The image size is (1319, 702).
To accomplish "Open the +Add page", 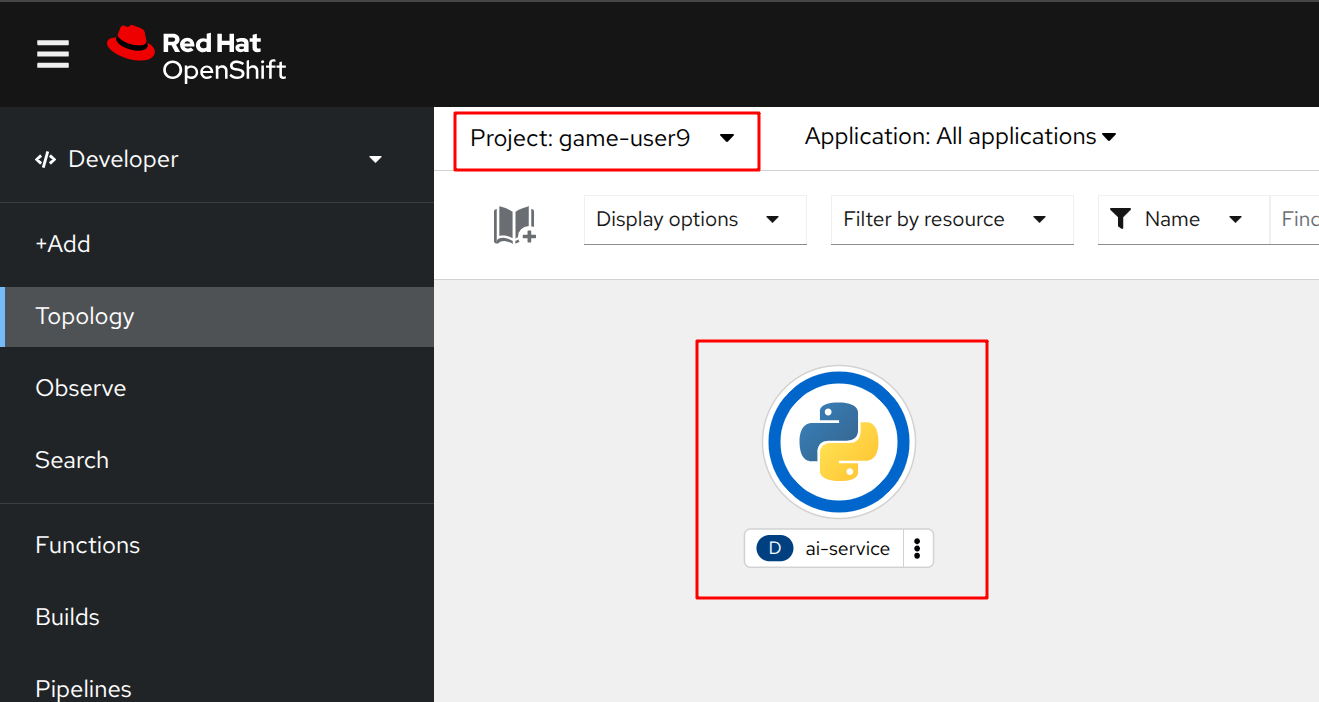I will tap(217, 244).
